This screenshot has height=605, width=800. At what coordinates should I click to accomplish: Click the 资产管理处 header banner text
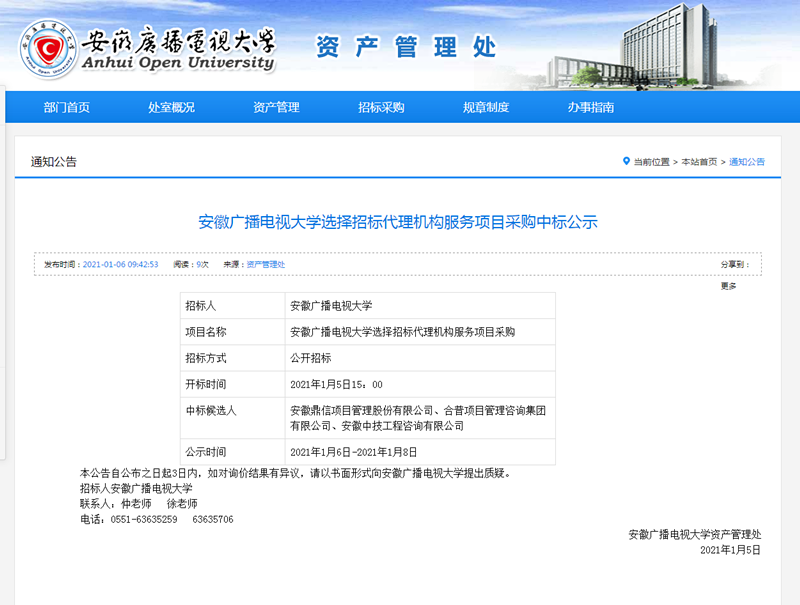coord(406,47)
